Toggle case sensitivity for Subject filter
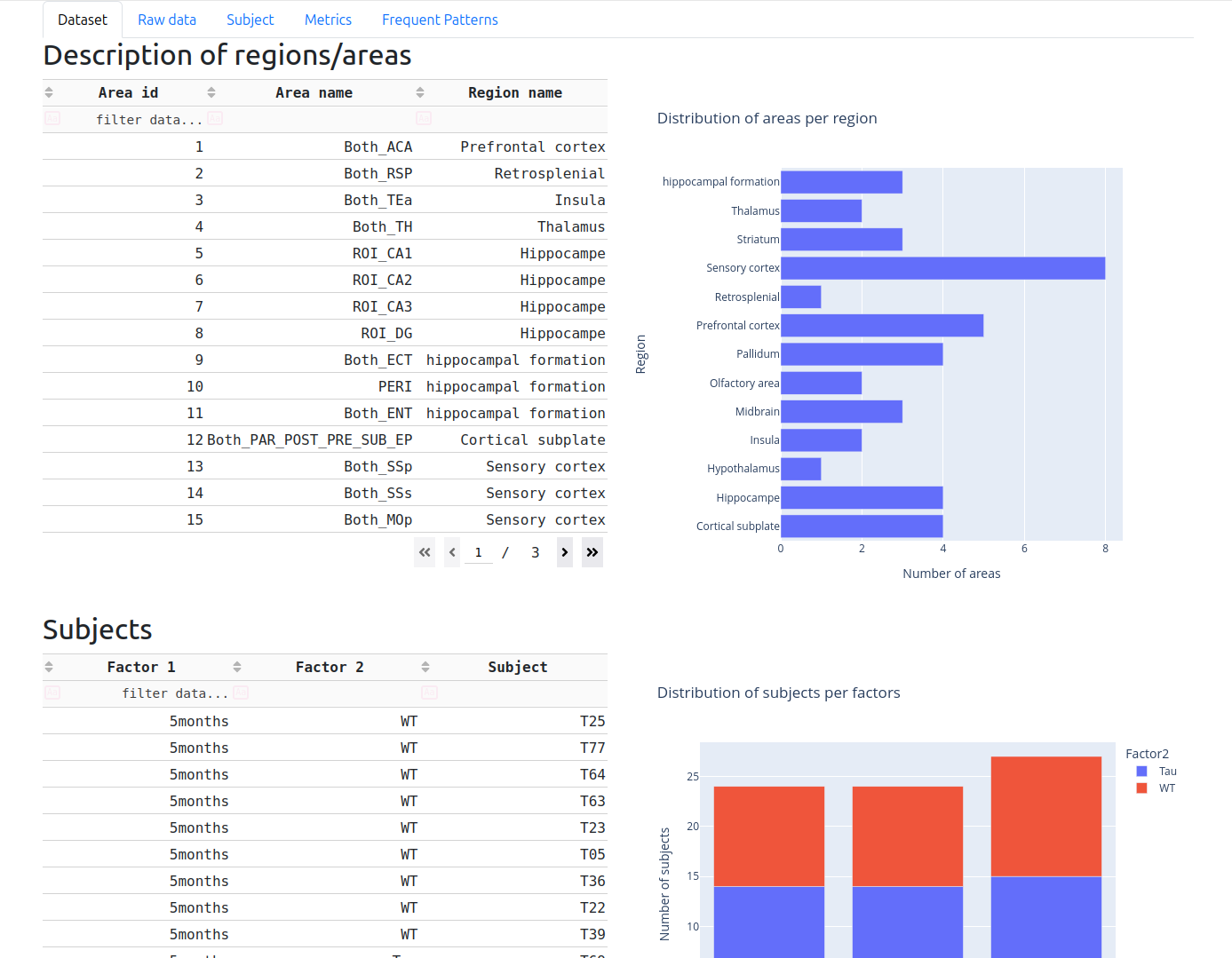Image resolution: width=1232 pixels, height=958 pixels. pyautogui.click(x=429, y=693)
